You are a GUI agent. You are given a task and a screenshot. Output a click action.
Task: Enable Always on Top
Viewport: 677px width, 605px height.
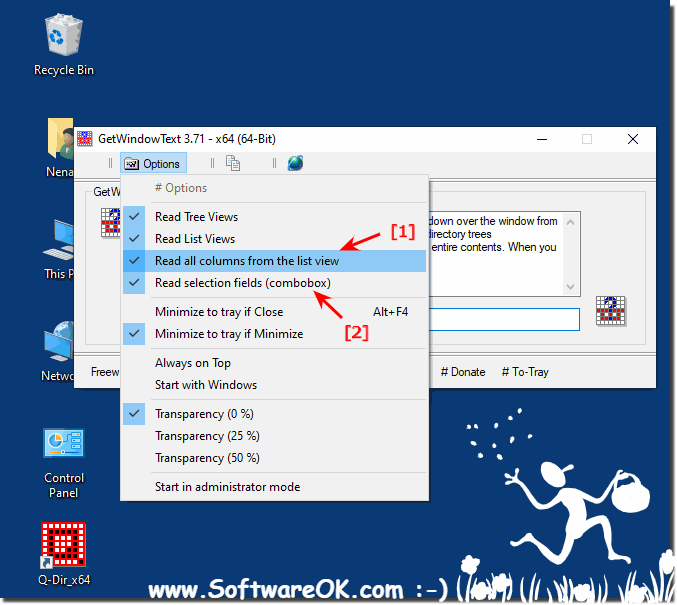(275, 363)
